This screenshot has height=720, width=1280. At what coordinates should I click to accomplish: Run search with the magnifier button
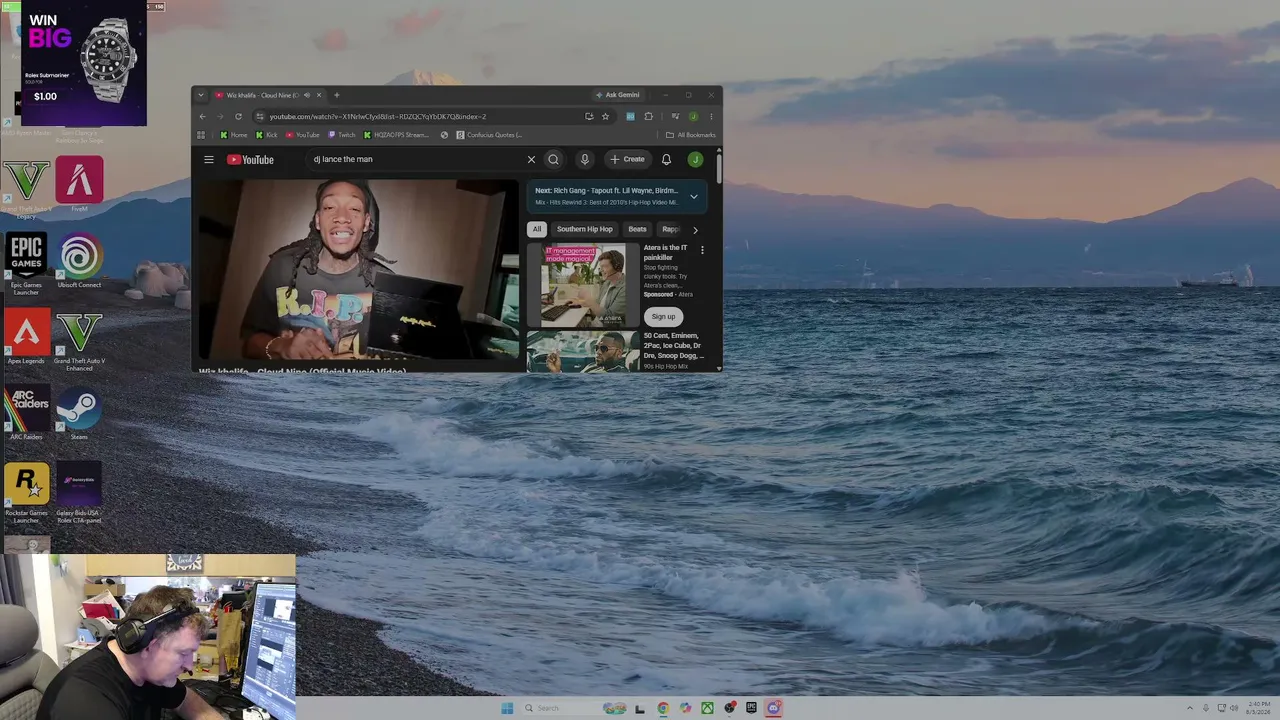(553, 159)
